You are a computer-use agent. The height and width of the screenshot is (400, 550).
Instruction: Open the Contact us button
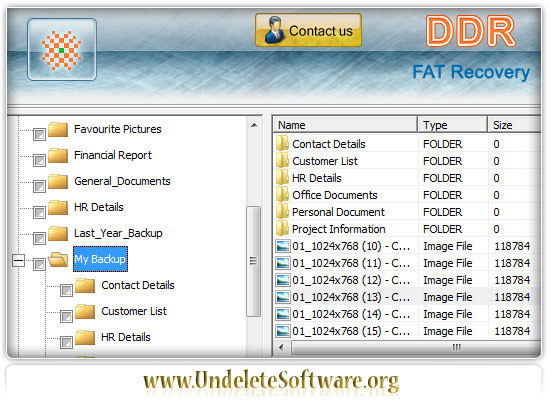(x=308, y=30)
